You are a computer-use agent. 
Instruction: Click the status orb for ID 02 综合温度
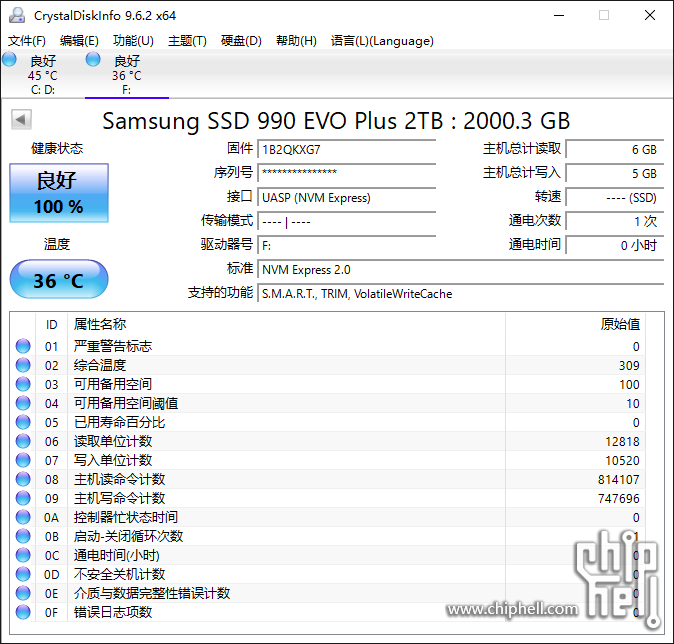tap(23, 365)
